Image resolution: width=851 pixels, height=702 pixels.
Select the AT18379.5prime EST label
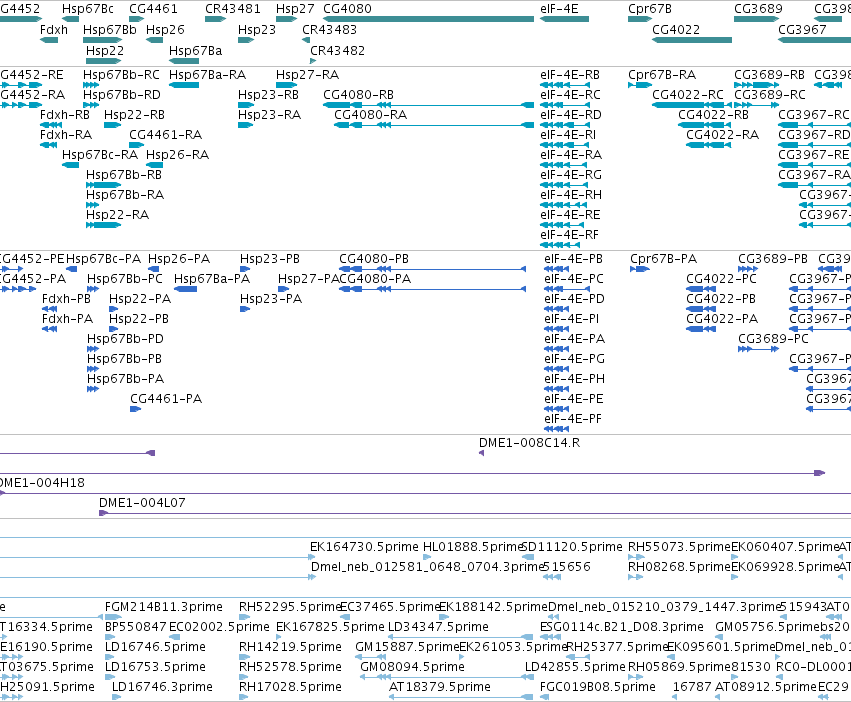[x=440, y=687]
